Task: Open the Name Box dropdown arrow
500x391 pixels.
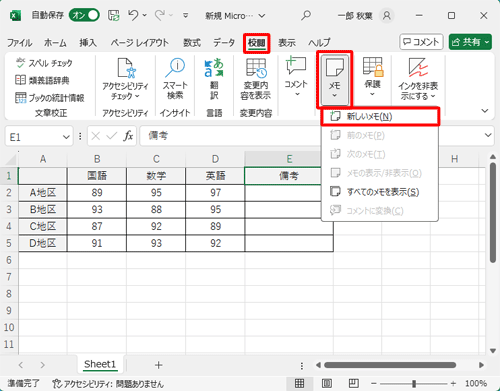Action: point(66,137)
